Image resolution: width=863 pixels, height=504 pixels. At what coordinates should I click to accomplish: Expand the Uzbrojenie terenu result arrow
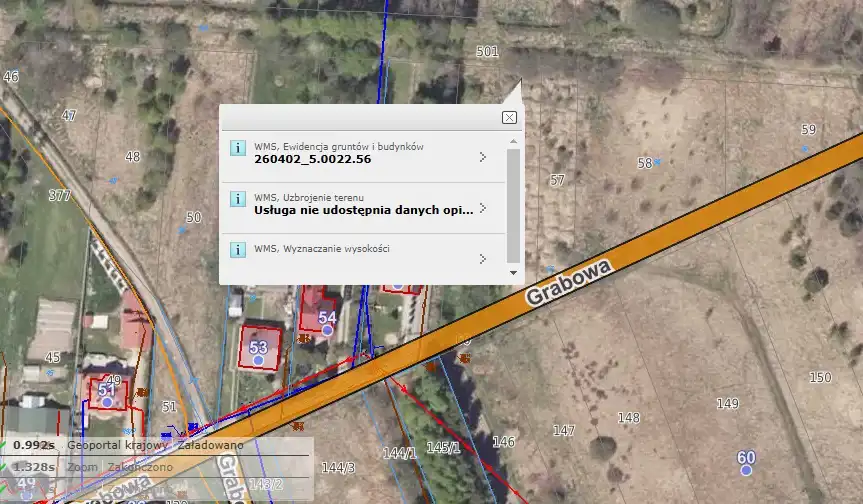pos(483,208)
